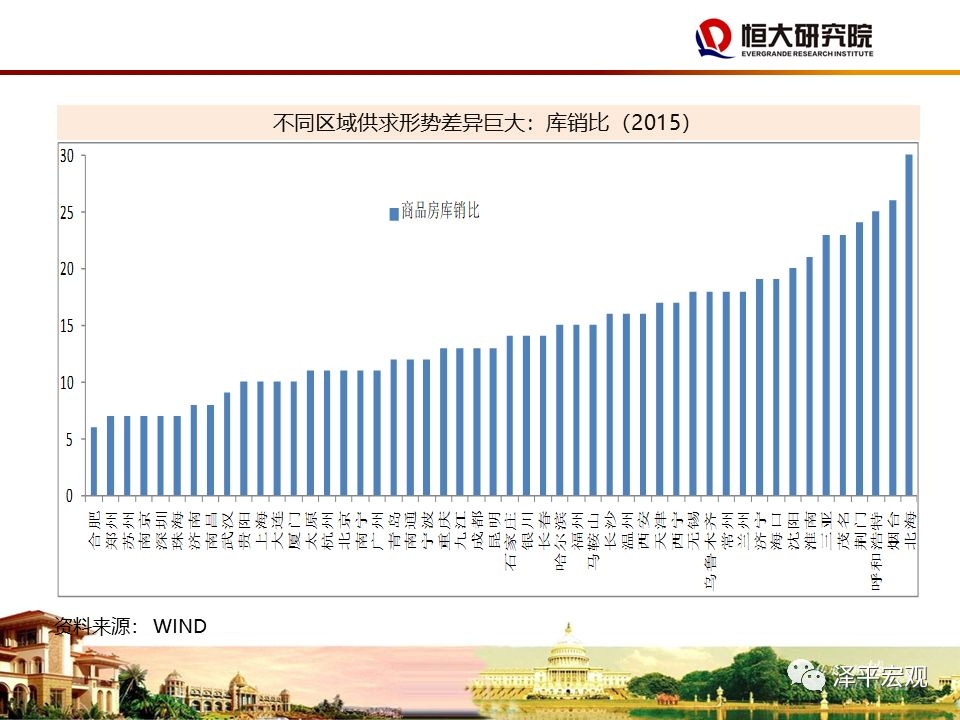Image resolution: width=960 pixels, height=720 pixels.
Task: Select the x-axis label 乌鲁木齐
Action: (x=710, y=552)
